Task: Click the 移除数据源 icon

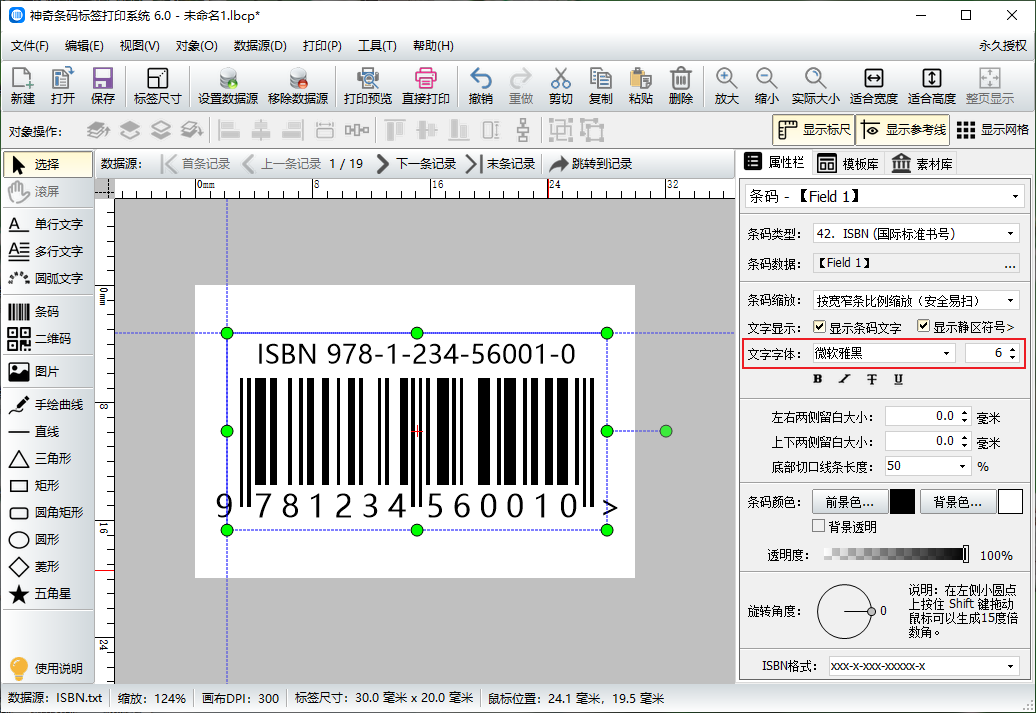Action: [x=298, y=86]
